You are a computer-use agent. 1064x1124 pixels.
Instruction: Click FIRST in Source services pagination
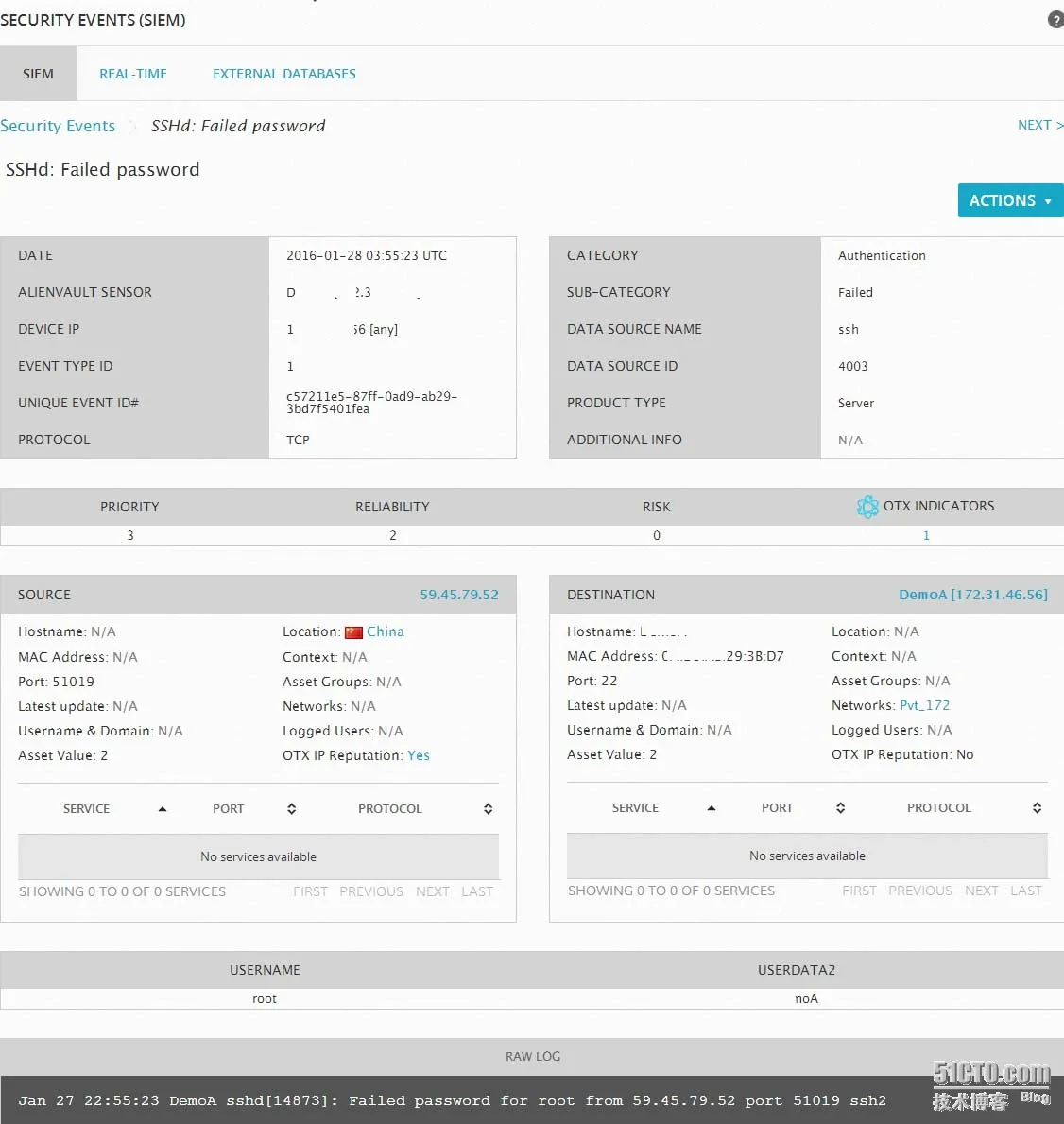(310, 891)
